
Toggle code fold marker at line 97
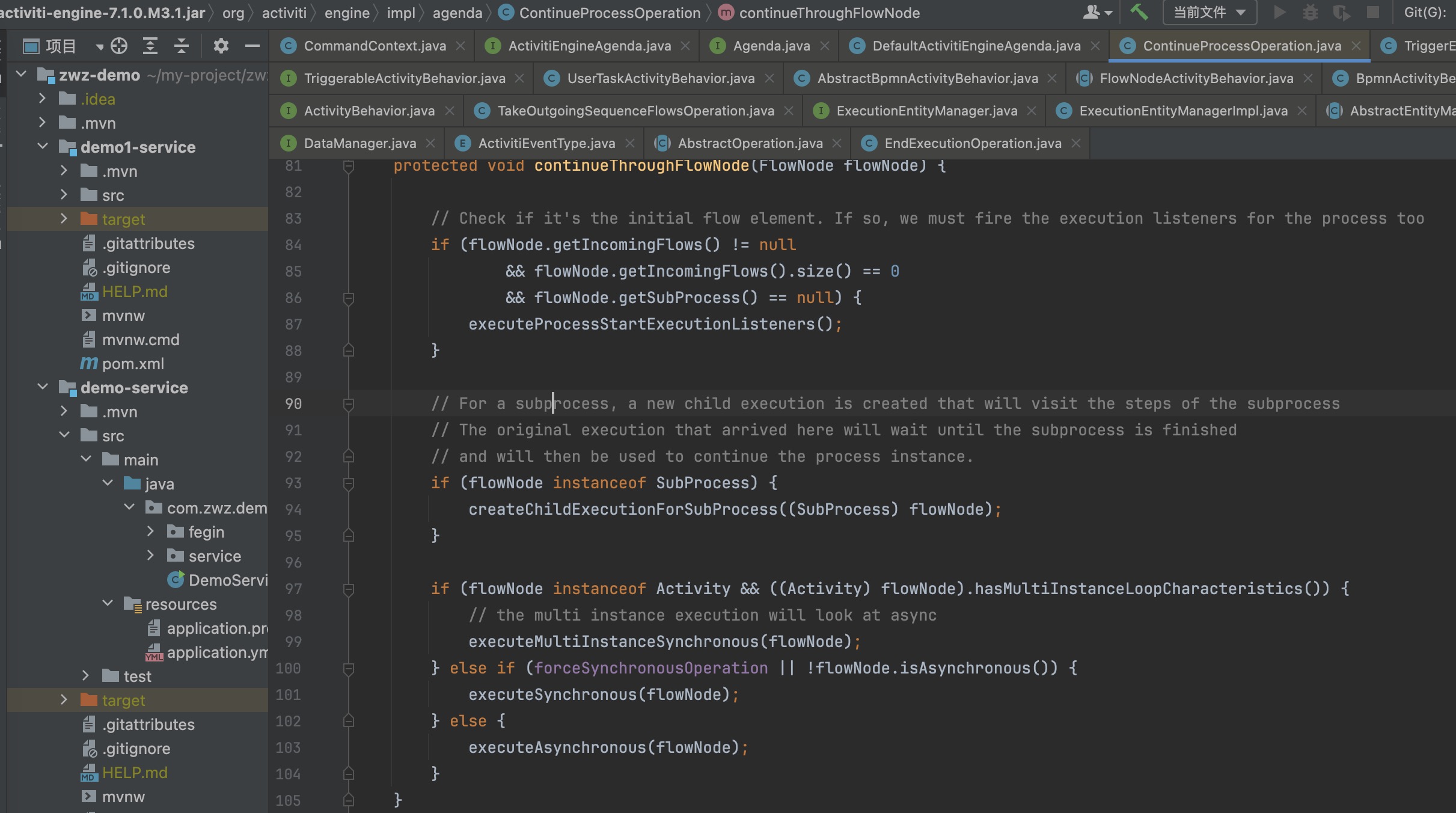[348, 589]
